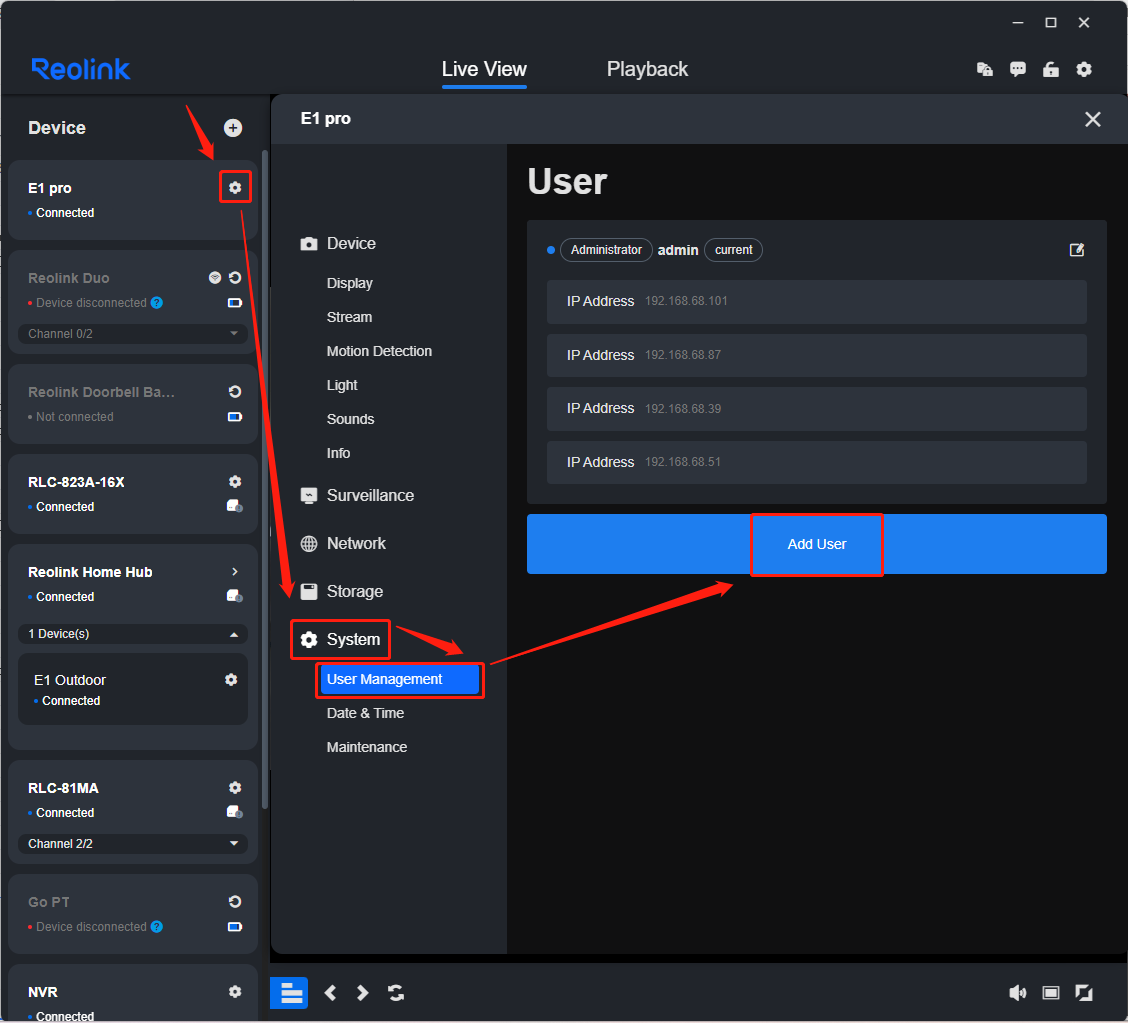
Task: Add a new device with plus icon
Action: click(x=232, y=128)
